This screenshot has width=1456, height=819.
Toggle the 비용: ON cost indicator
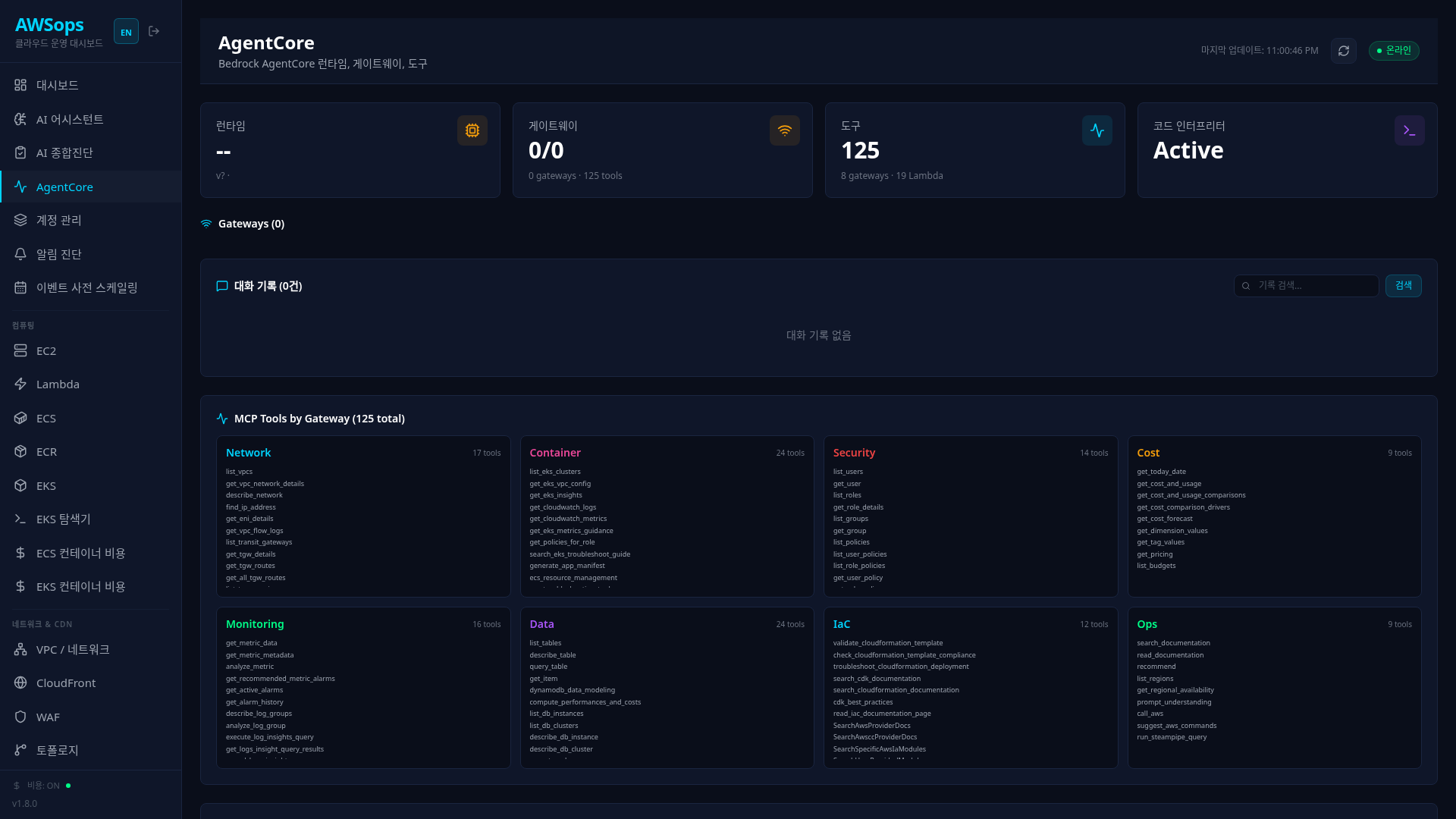click(42, 786)
